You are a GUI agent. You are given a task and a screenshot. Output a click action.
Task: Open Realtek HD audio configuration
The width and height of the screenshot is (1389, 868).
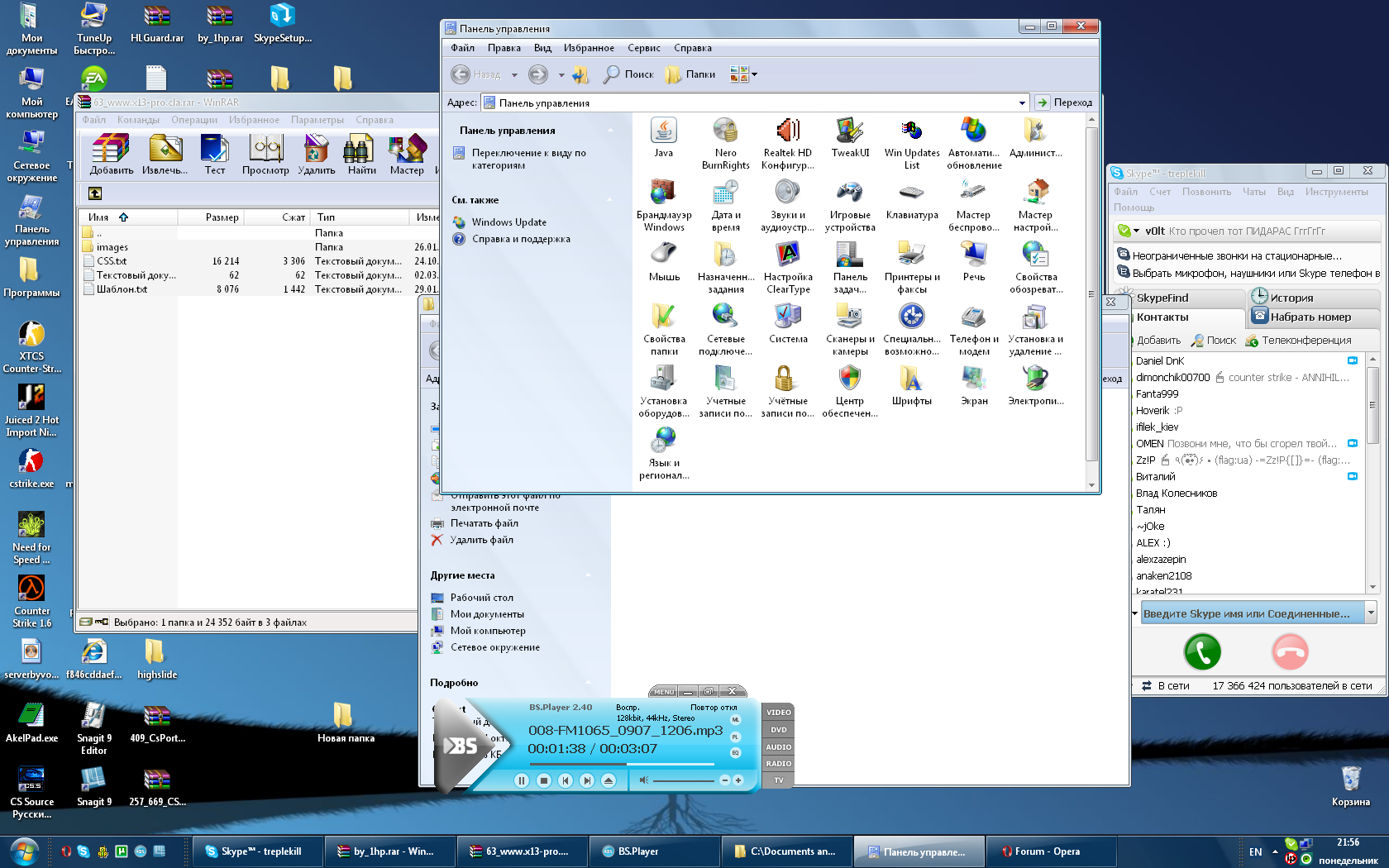788,143
